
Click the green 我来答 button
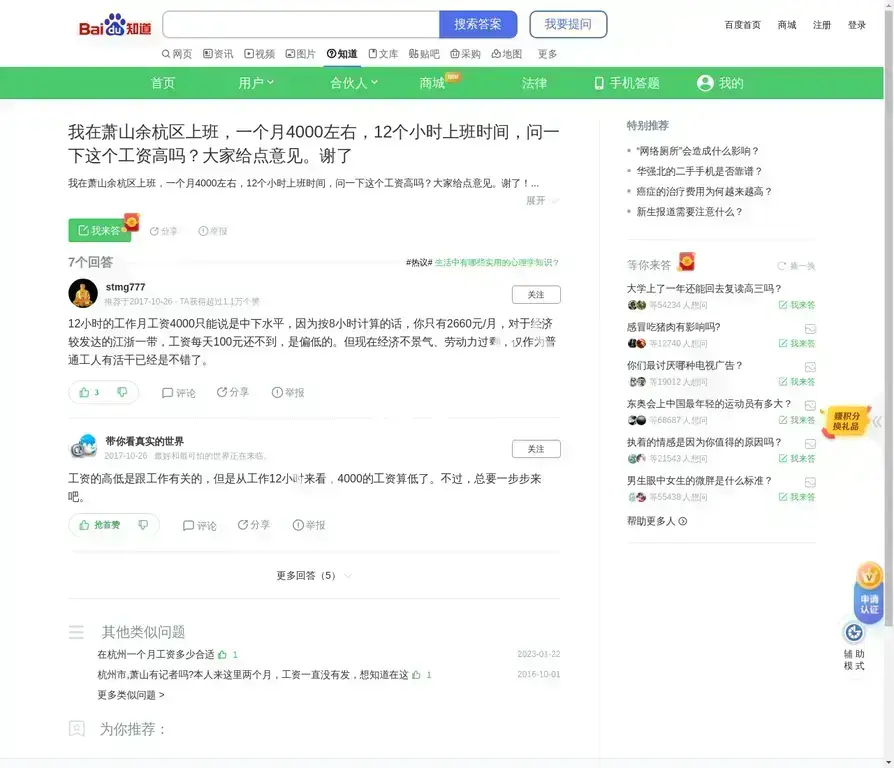99,231
